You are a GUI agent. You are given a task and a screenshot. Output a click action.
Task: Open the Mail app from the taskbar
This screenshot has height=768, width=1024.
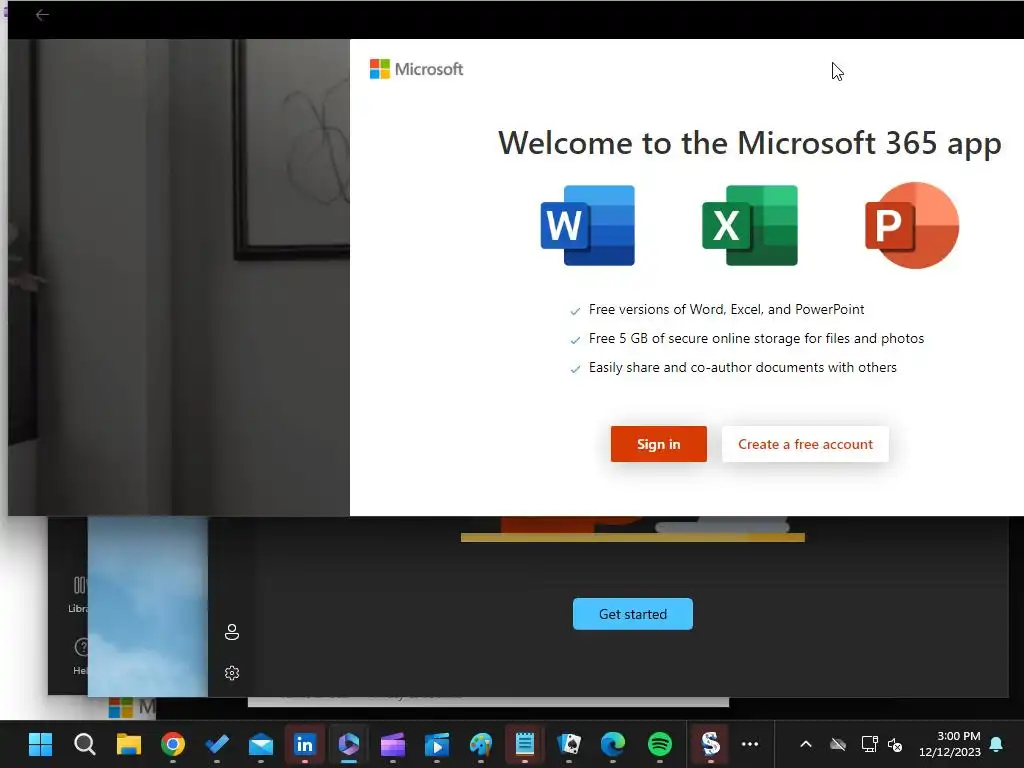[261, 744]
